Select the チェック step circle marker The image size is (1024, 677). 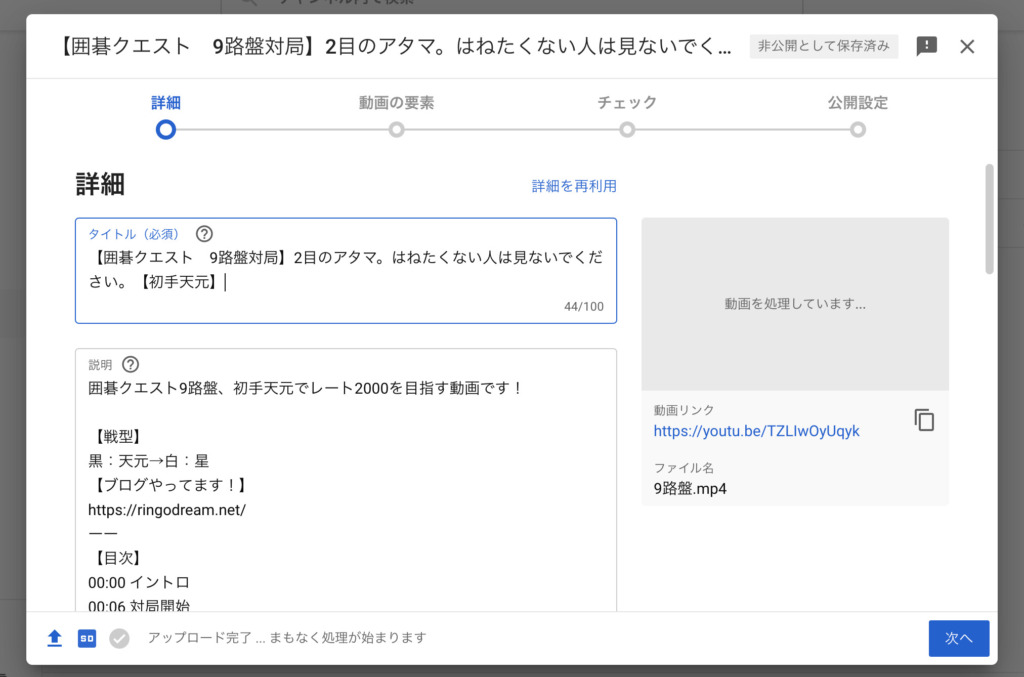tap(627, 129)
